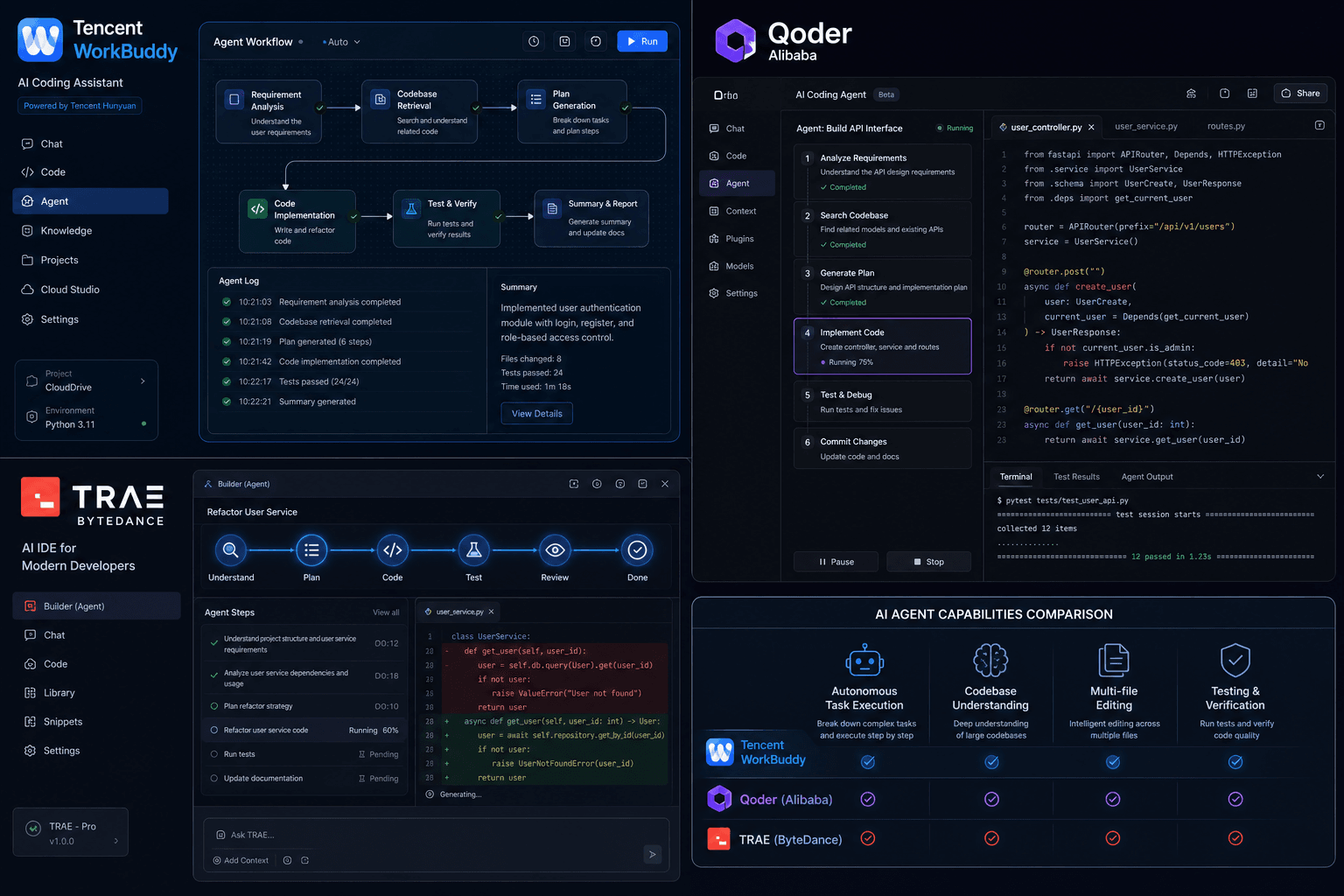1344x896 pixels.
Task: Select the Test step flask icon in TRAE
Action: [x=473, y=549]
